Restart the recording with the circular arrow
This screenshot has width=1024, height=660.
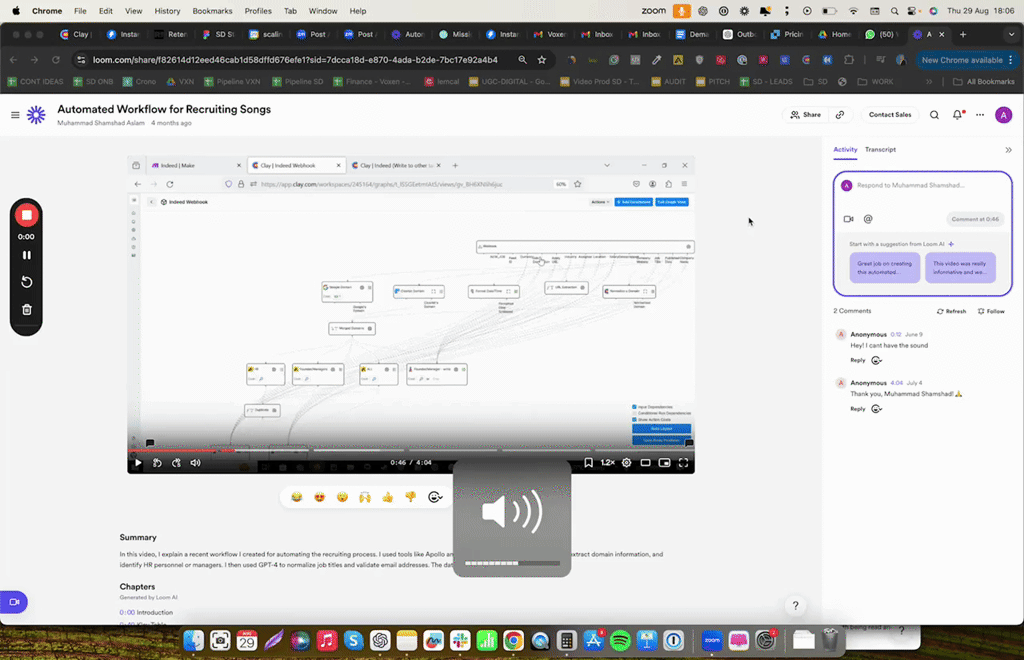coord(27,282)
